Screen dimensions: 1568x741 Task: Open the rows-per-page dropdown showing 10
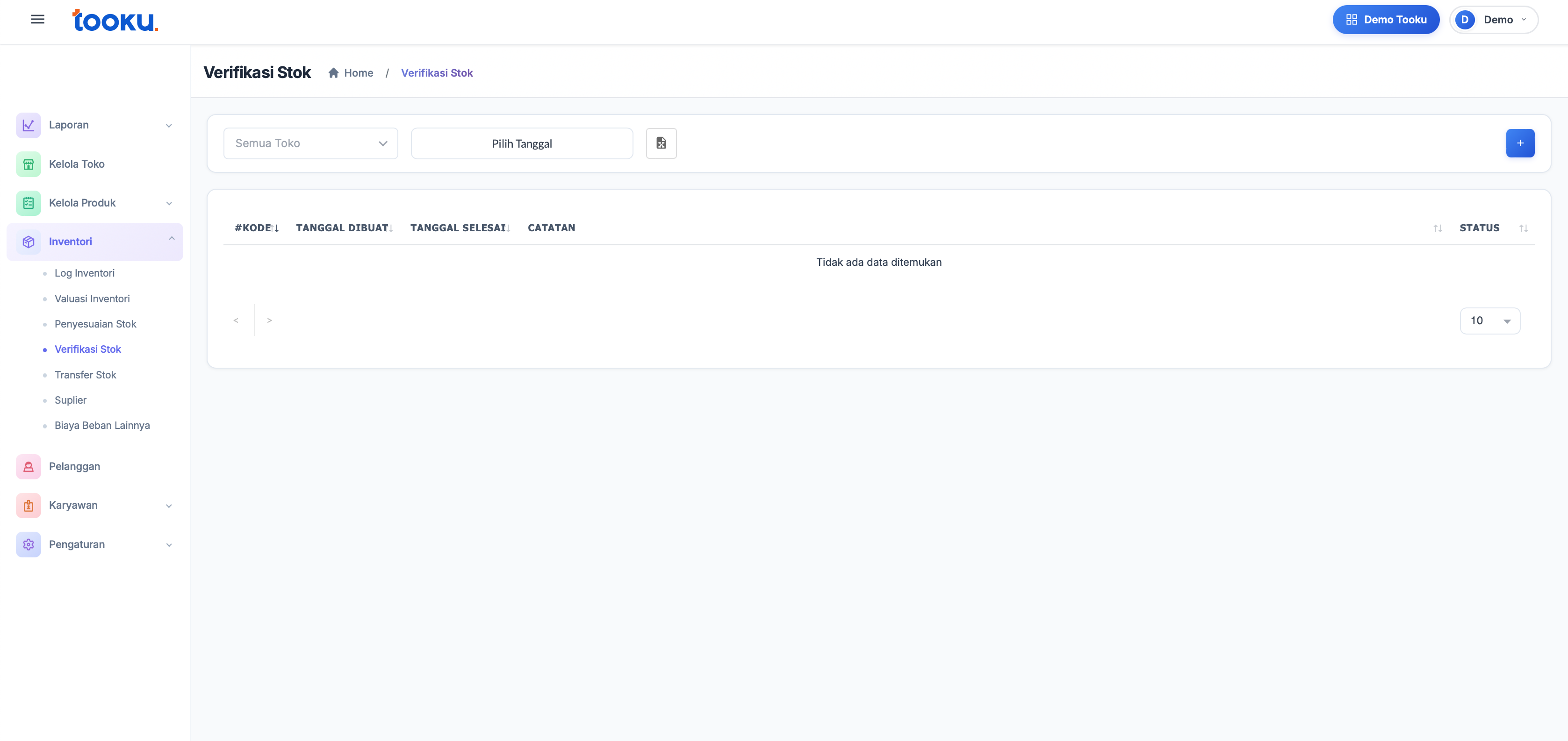tap(1489, 321)
